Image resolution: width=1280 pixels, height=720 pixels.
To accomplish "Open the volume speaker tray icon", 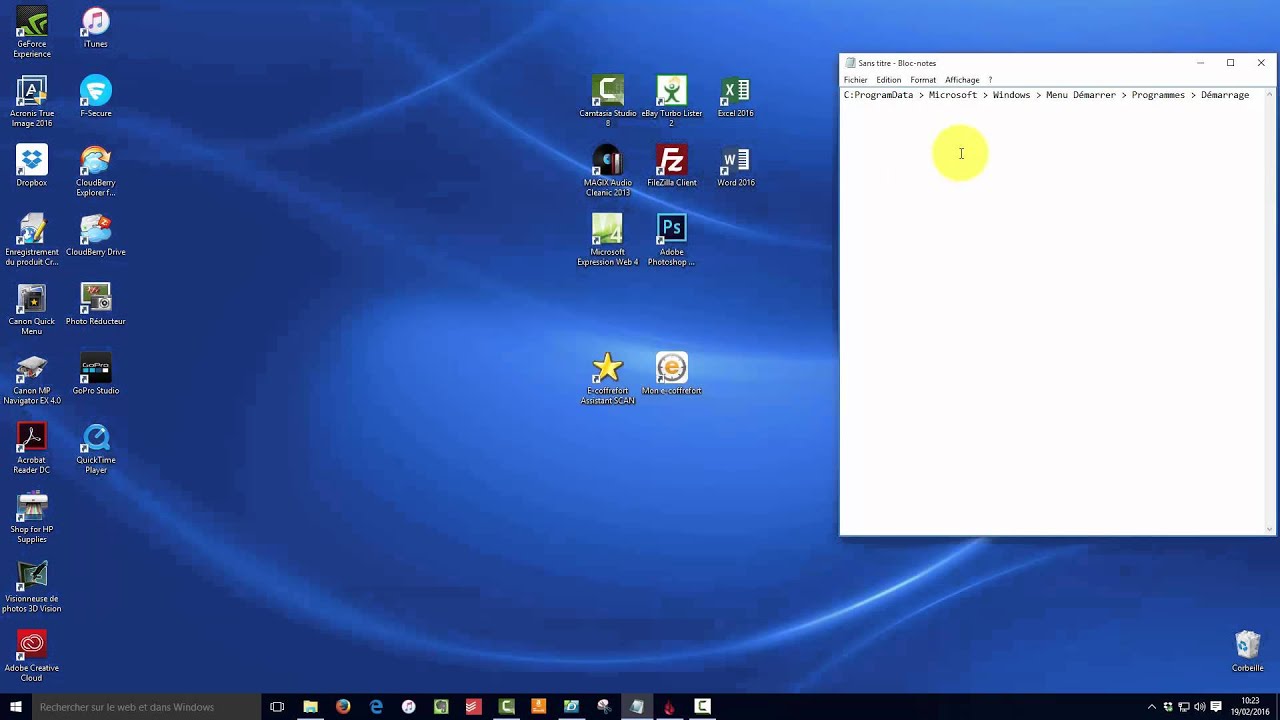I will click(1200, 707).
